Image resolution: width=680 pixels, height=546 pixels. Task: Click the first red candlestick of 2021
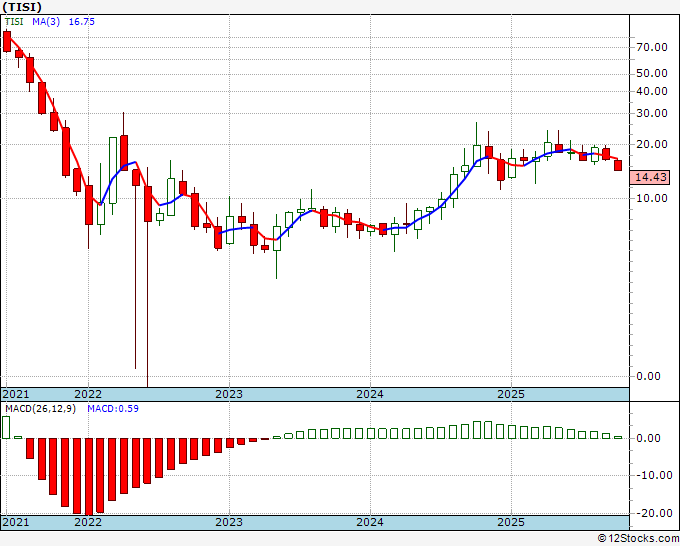[7, 42]
